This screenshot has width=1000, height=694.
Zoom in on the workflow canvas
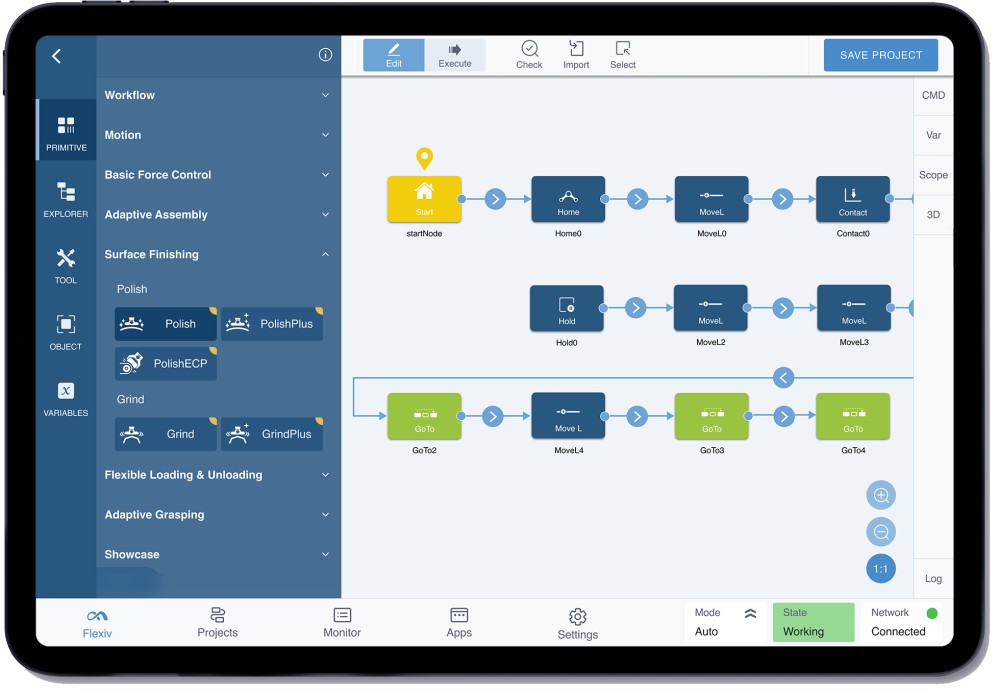point(880,494)
